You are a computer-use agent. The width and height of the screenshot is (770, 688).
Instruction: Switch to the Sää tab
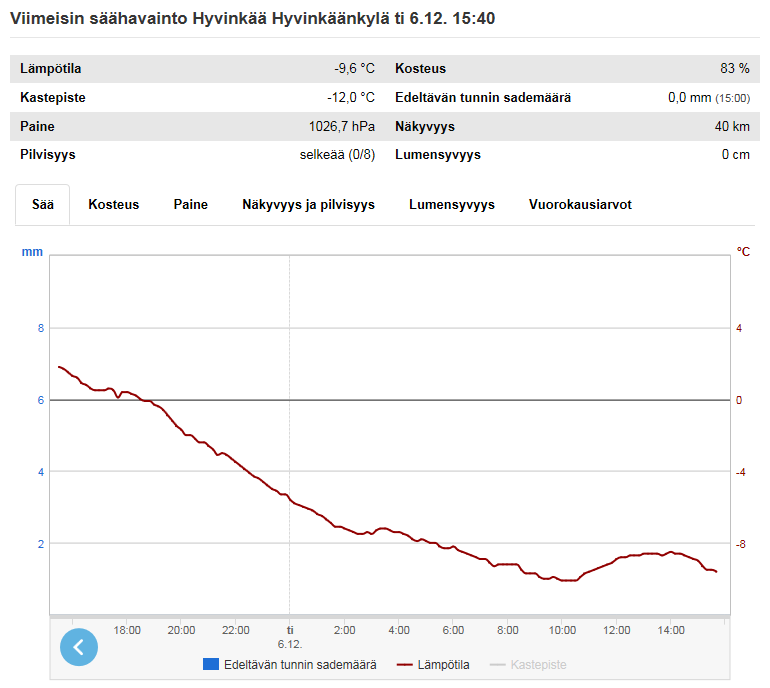43,204
